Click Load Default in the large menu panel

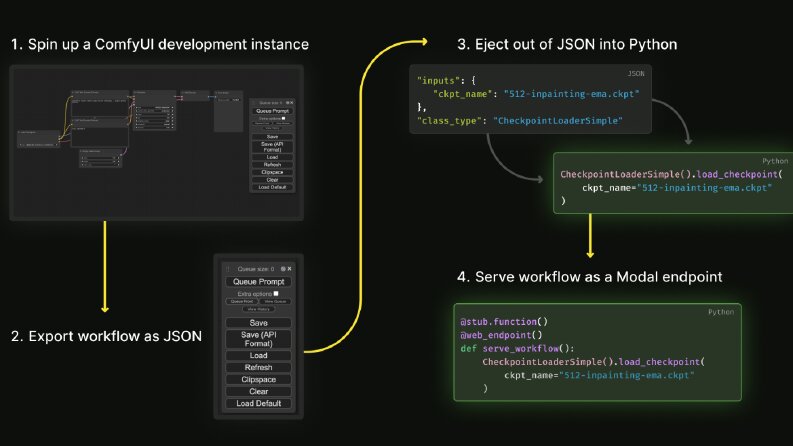pyautogui.click(x=258, y=404)
